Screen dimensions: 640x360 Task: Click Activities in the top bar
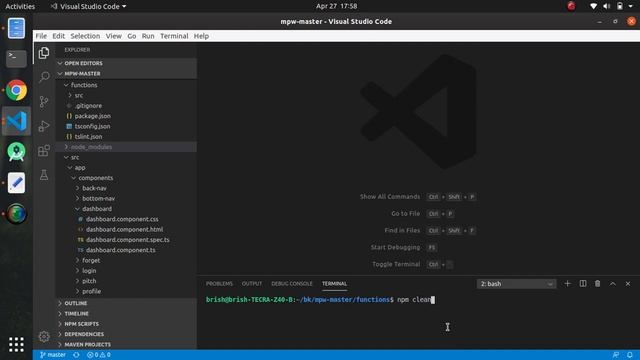click(20, 6)
